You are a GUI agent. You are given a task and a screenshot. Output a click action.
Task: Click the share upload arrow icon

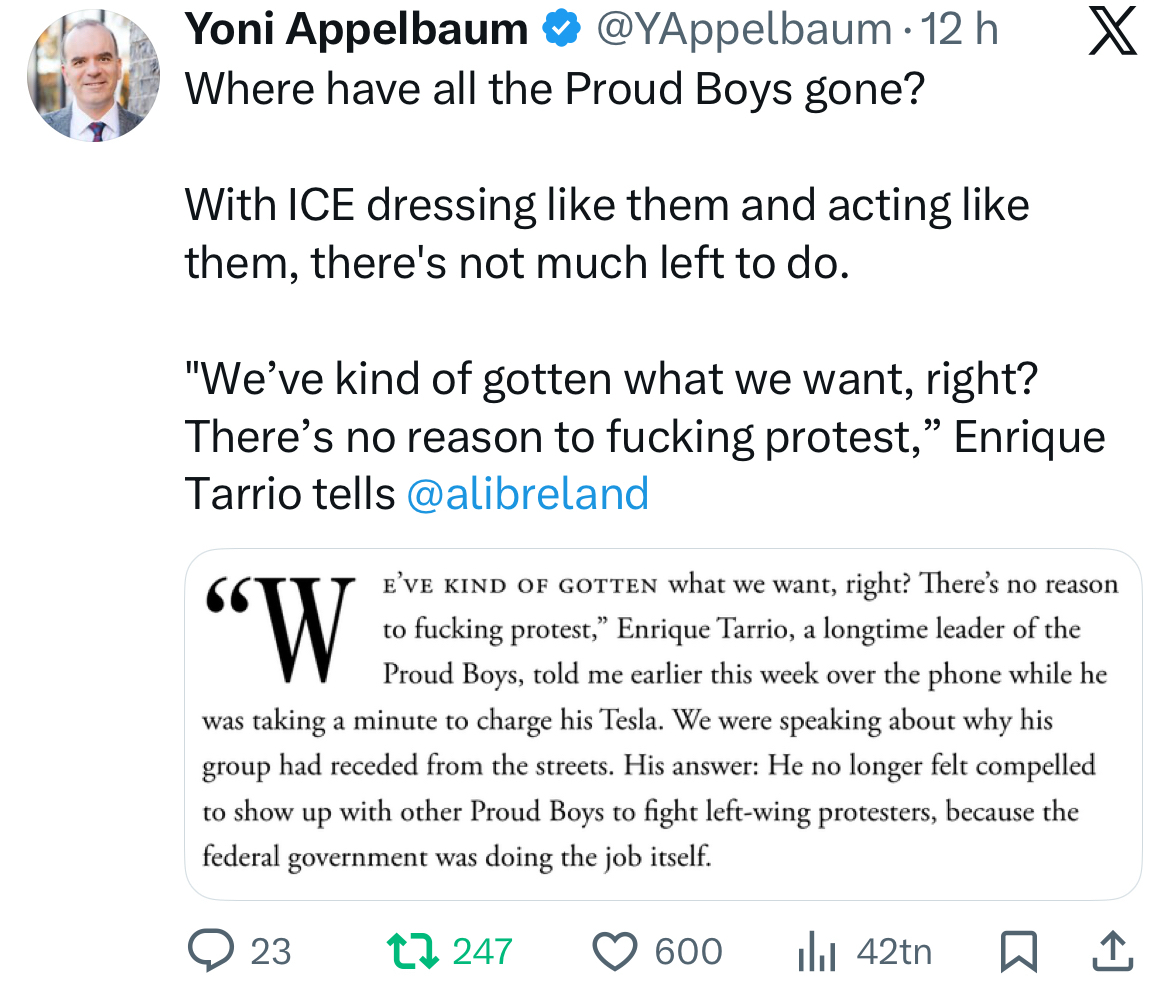[x=1113, y=952]
